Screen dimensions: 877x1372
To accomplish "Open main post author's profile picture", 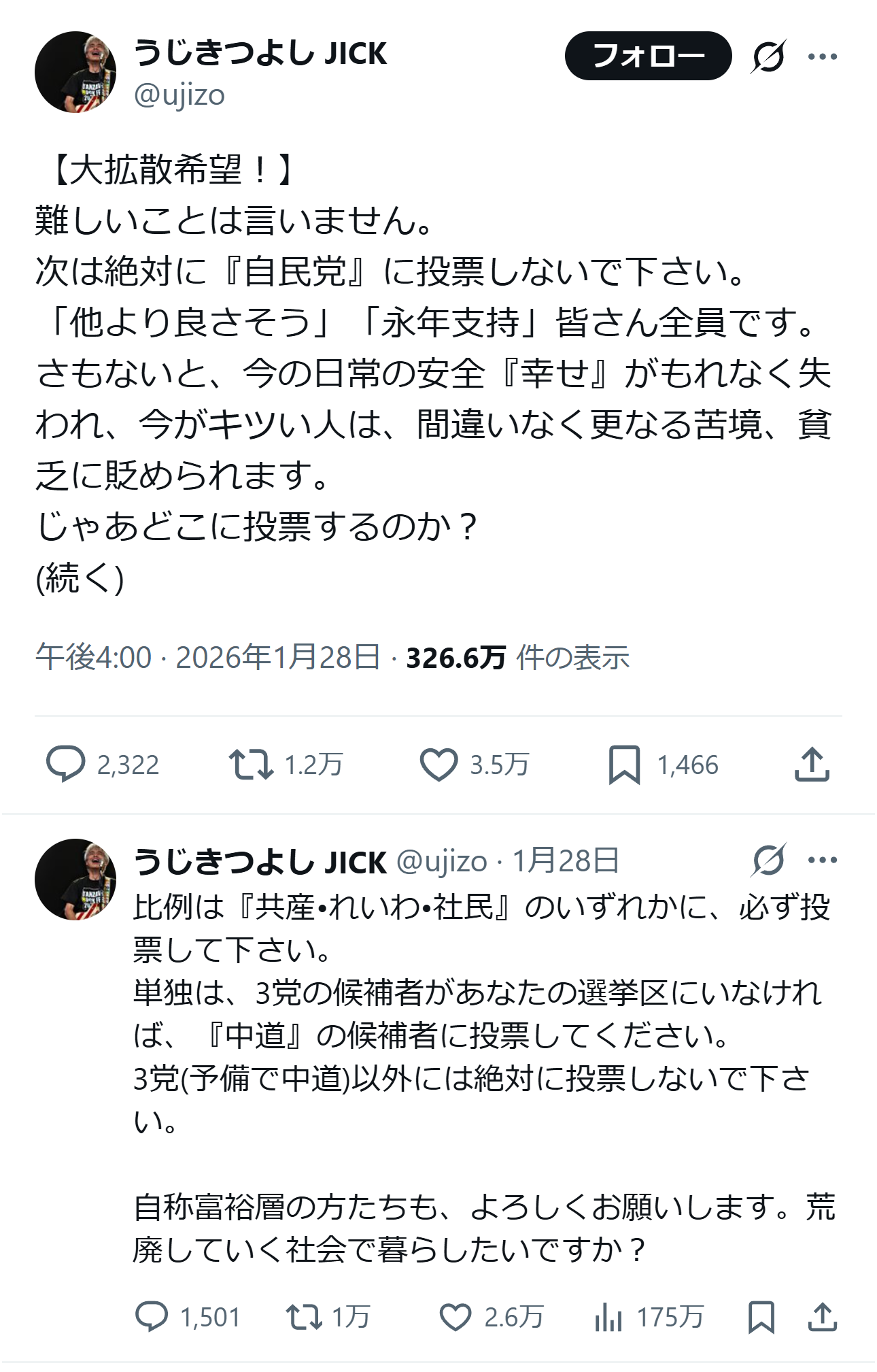I will pyautogui.click(x=75, y=72).
